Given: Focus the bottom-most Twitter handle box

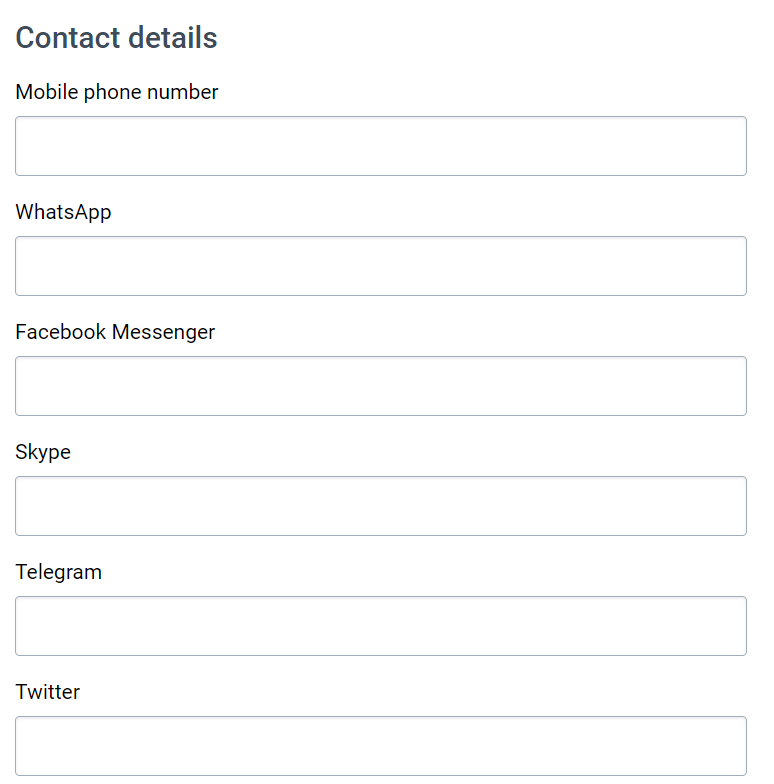Looking at the screenshot, I should tap(381, 746).
